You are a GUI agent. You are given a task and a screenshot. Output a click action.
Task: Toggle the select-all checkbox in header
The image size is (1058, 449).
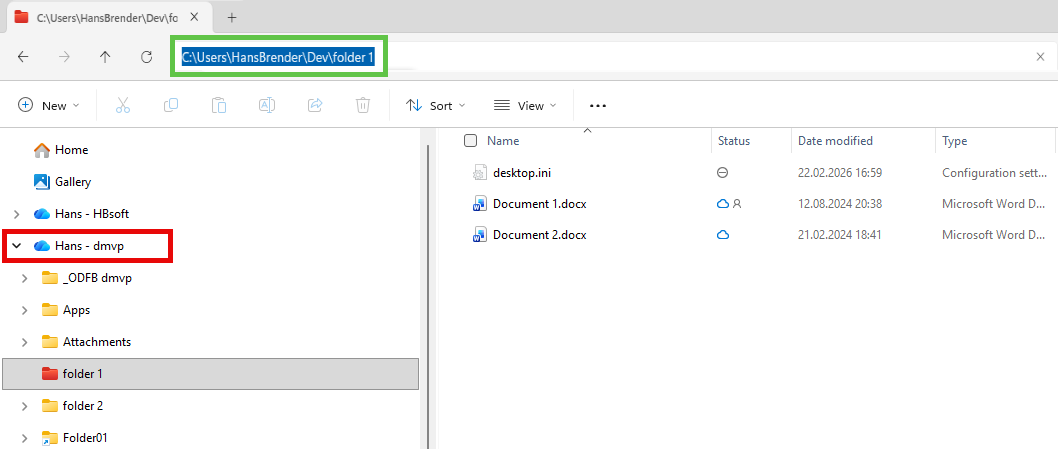pyautogui.click(x=470, y=141)
